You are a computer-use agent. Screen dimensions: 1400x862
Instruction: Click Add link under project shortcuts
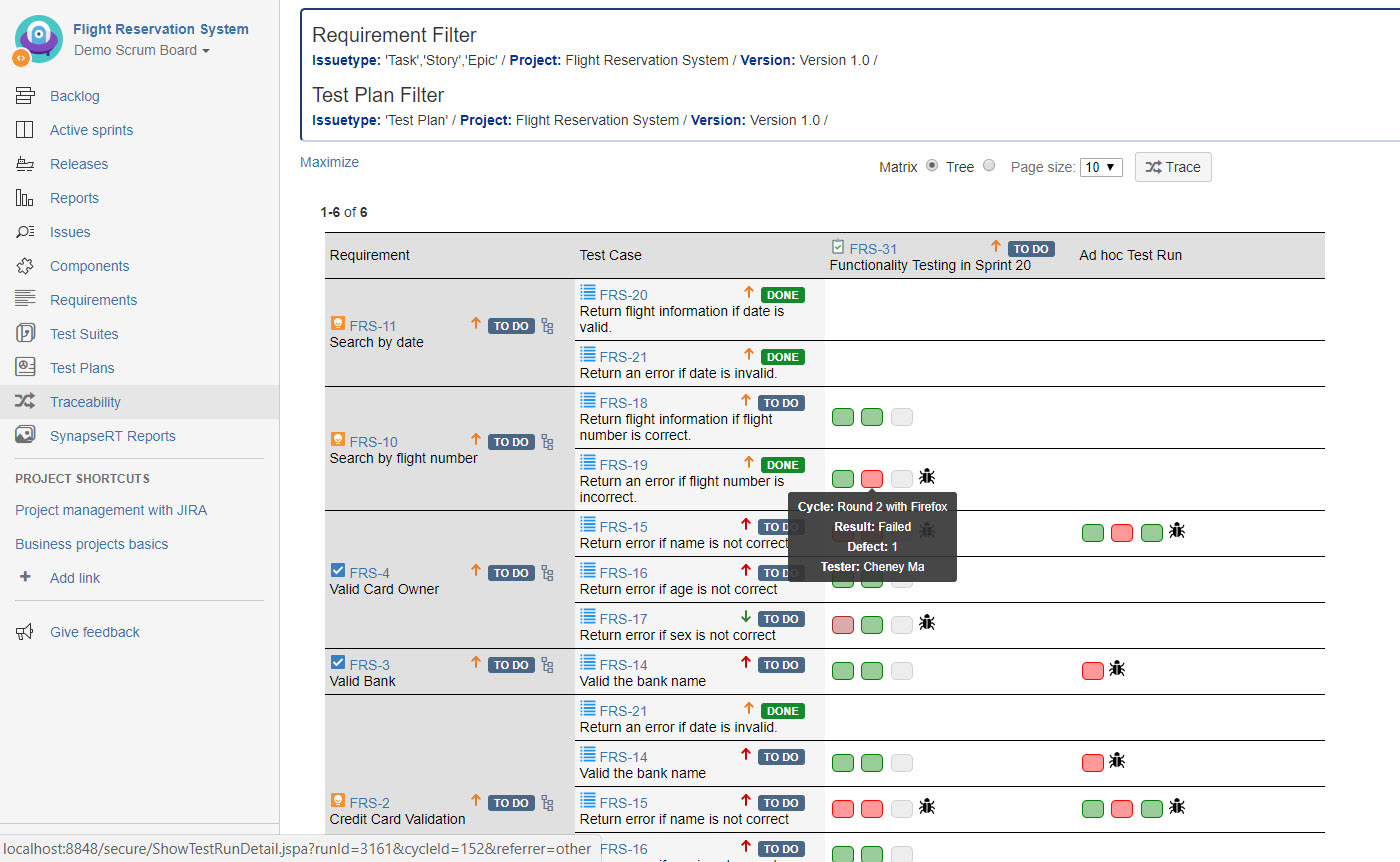click(x=75, y=578)
